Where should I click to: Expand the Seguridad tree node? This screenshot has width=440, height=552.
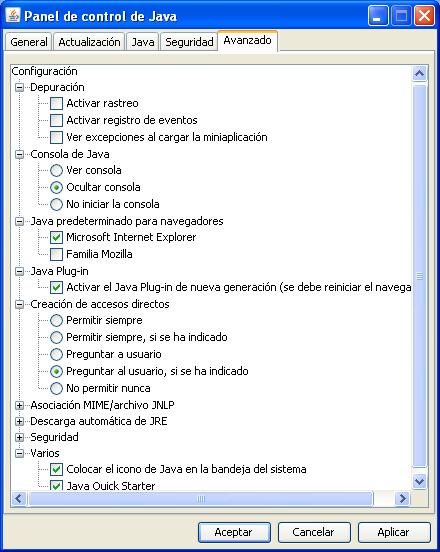click(20, 438)
